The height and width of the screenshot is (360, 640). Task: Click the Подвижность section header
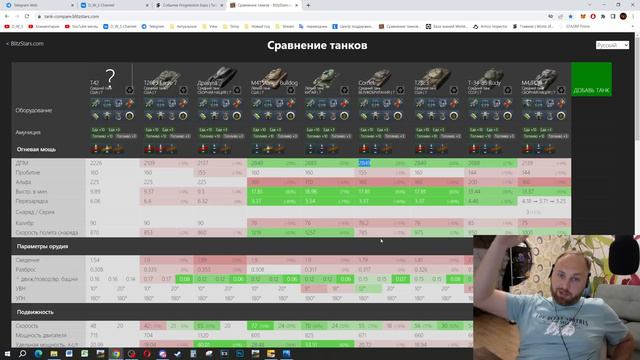(35, 312)
